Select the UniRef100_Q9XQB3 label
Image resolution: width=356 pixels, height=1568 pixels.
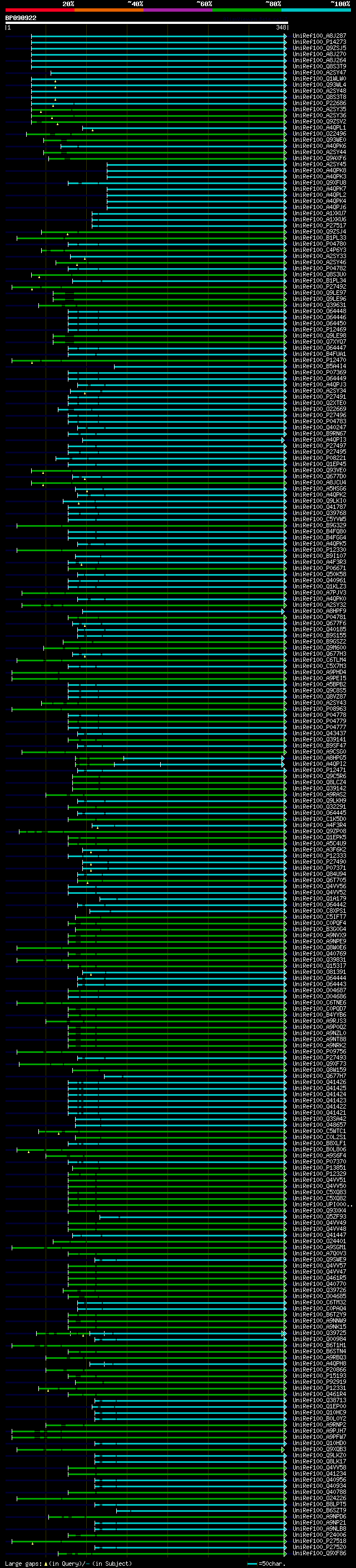coord(319,1450)
